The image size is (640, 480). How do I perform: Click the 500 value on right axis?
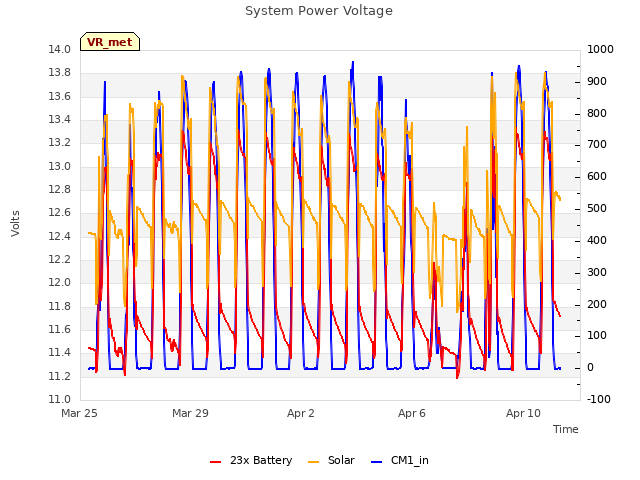pyautogui.click(x=597, y=209)
